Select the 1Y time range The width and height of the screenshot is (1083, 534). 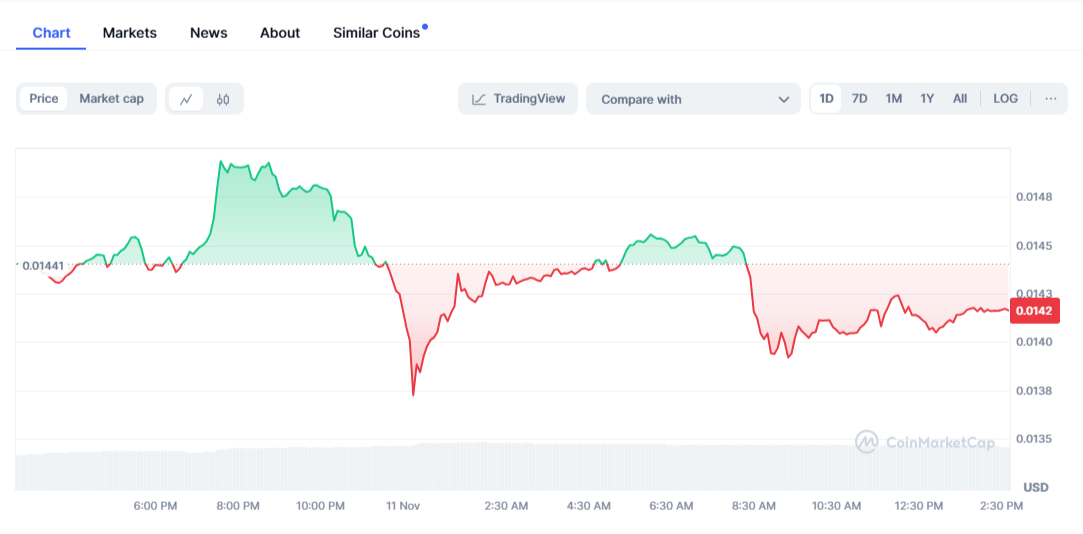tap(927, 99)
